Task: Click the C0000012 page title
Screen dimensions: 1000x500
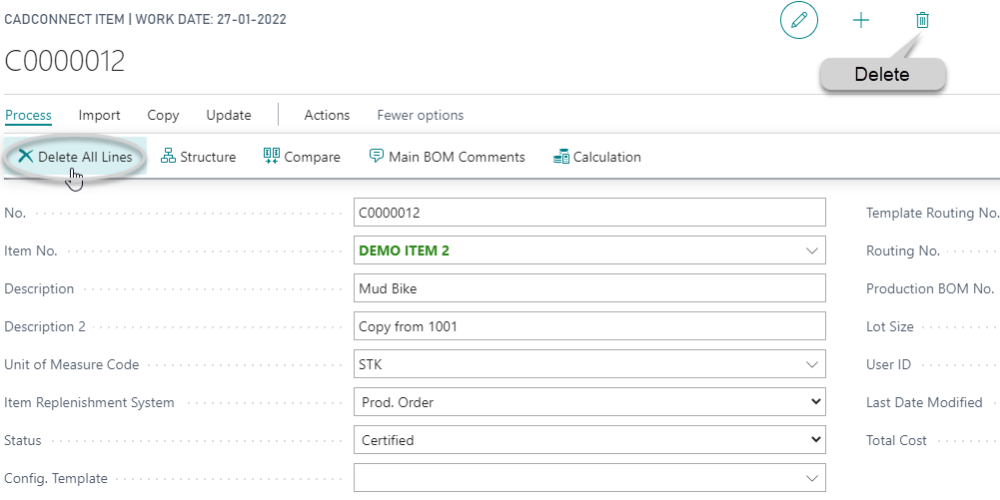Action: coord(64,62)
